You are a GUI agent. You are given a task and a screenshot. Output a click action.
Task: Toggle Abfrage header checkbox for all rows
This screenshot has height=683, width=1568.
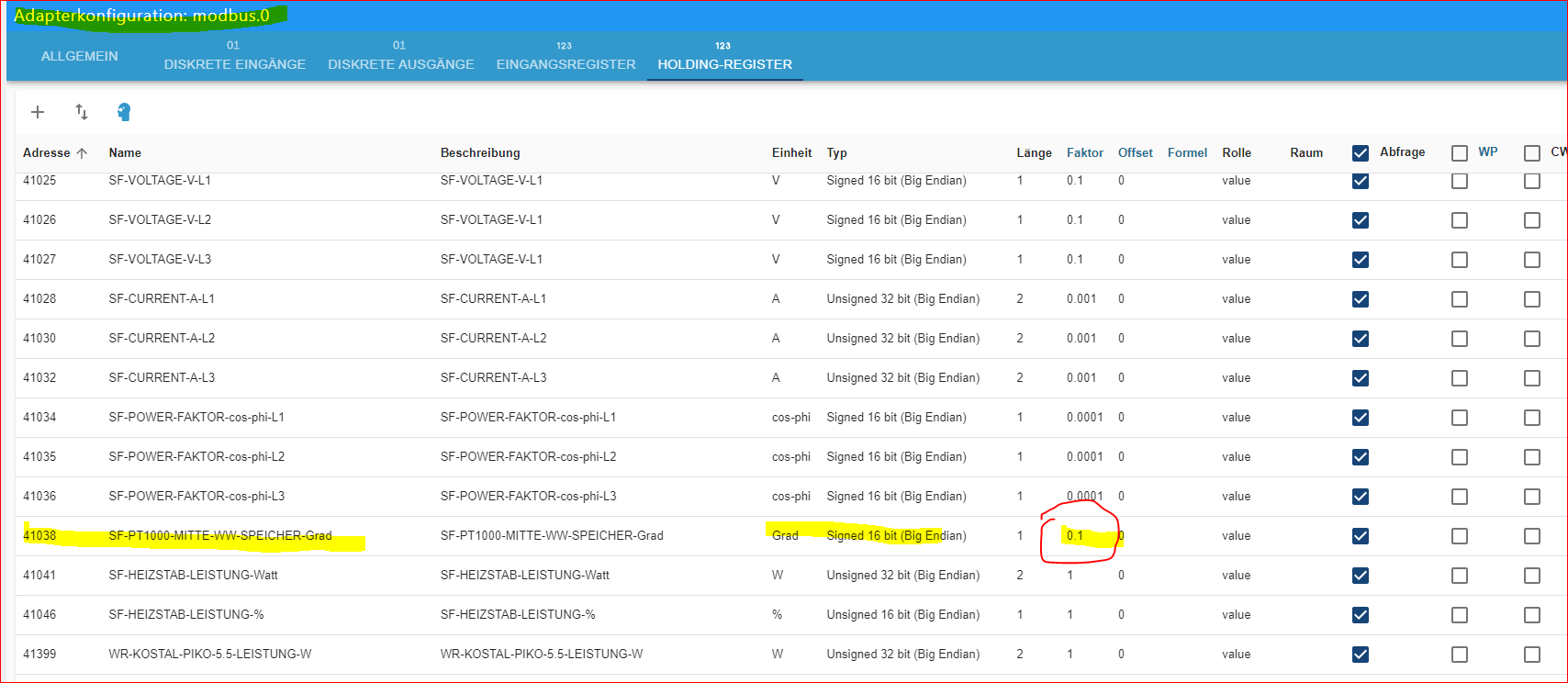click(1361, 153)
